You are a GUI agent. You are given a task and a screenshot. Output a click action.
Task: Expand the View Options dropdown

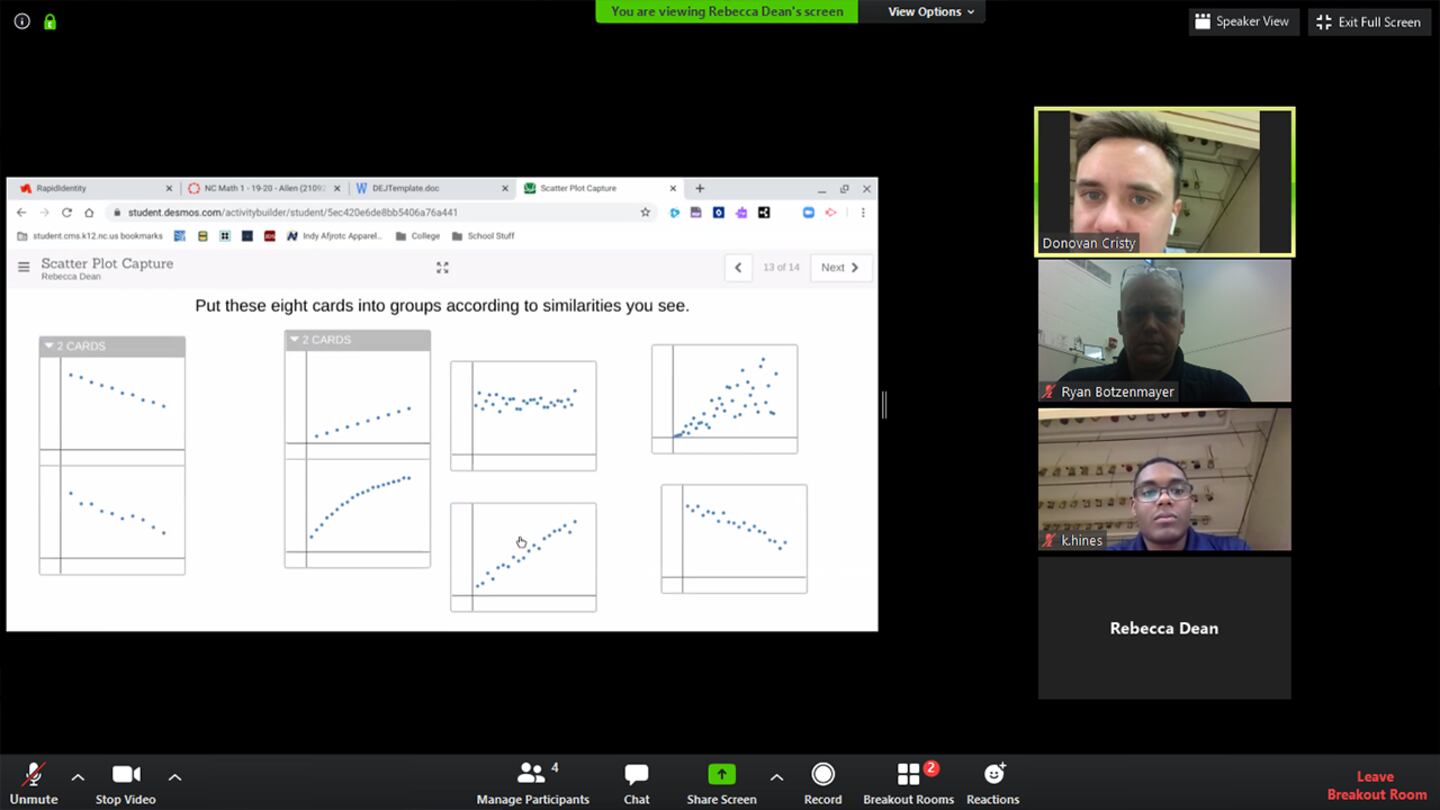point(930,12)
